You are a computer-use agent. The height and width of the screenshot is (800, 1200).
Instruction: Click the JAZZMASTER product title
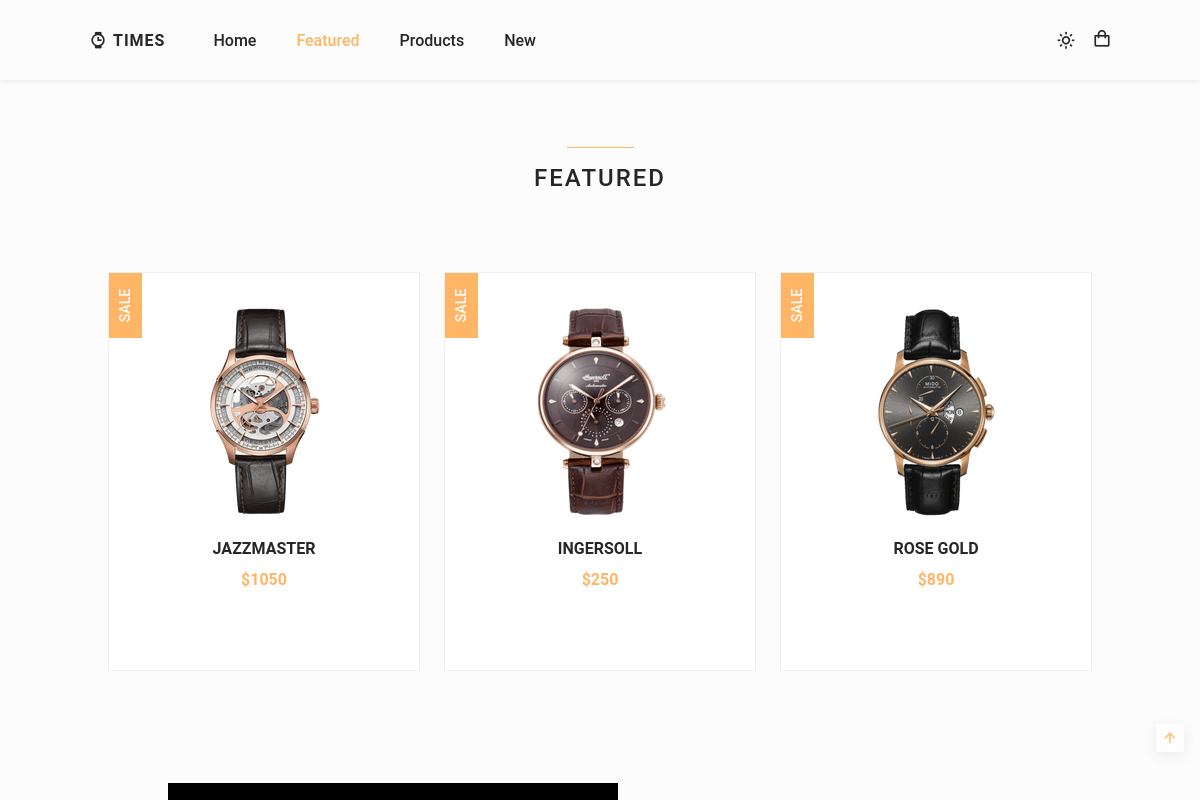coord(264,548)
